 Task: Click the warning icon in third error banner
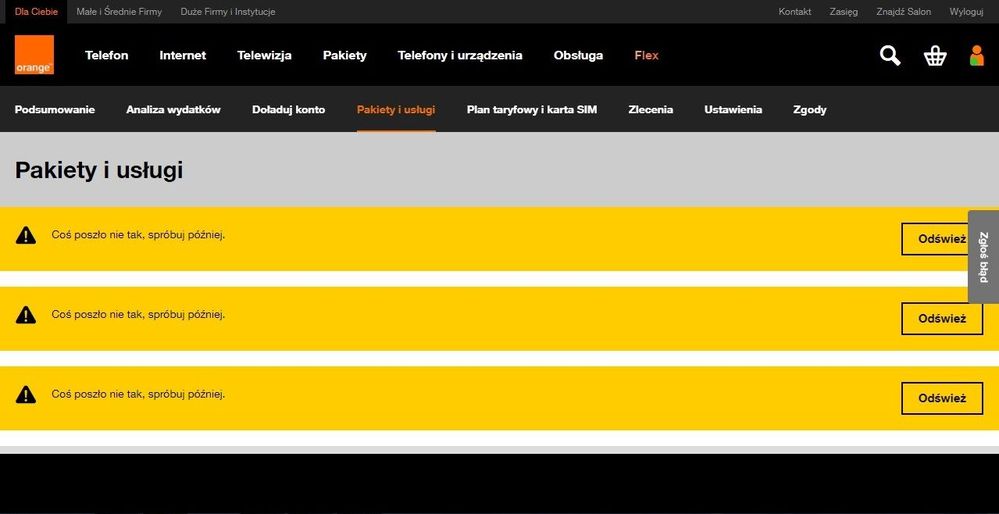[x=26, y=394]
